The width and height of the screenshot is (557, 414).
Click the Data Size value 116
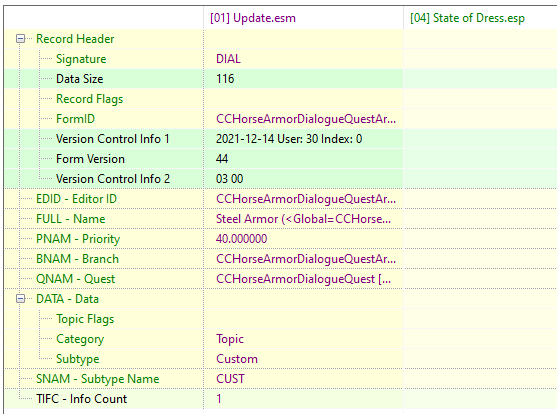click(225, 79)
